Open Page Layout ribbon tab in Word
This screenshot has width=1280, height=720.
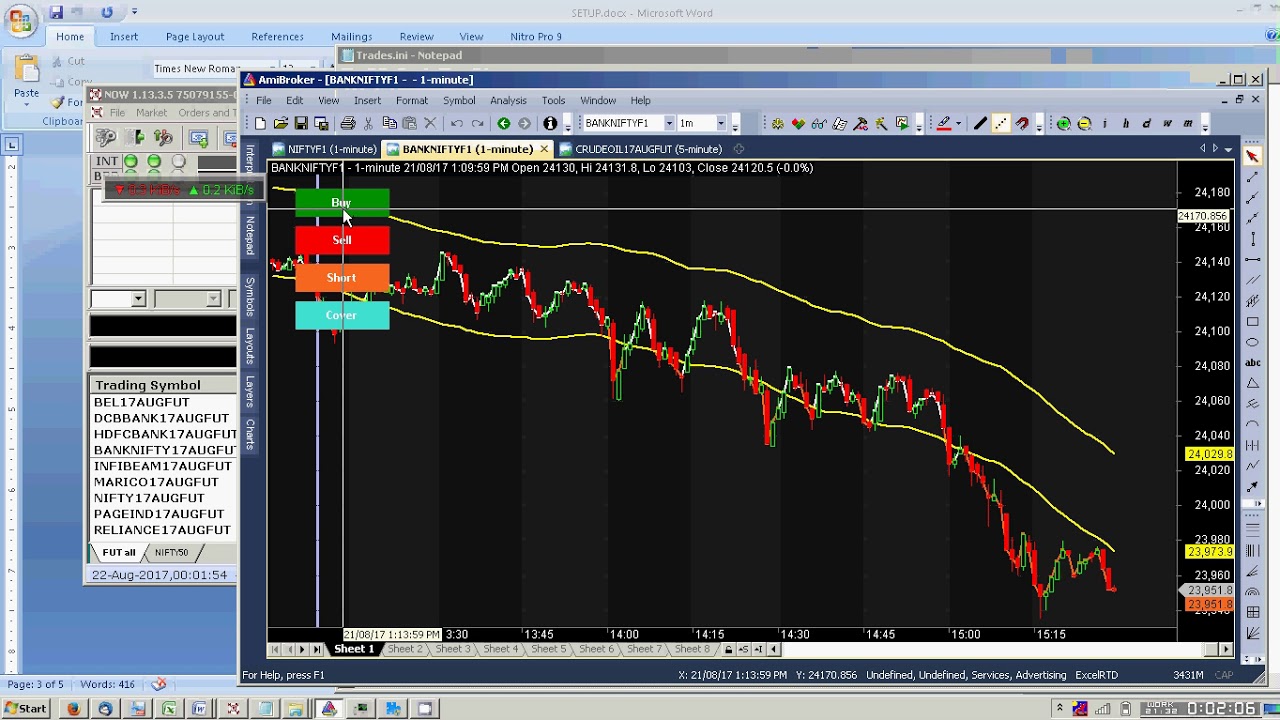(195, 36)
